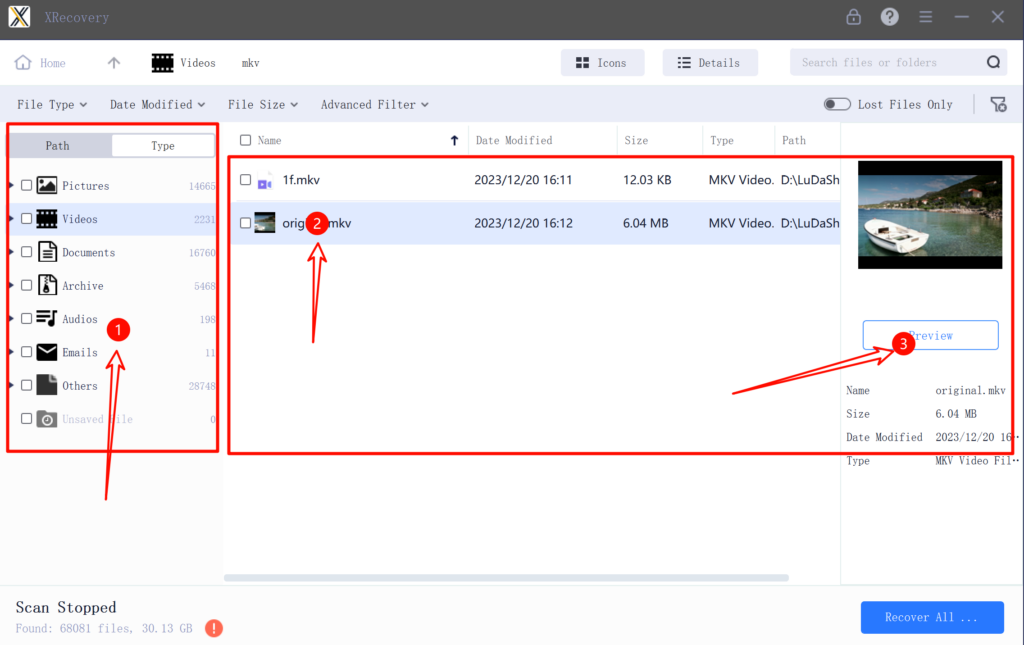Open the File Type filter dropdown
Screen dimensions: 1024x645
point(52,104)
